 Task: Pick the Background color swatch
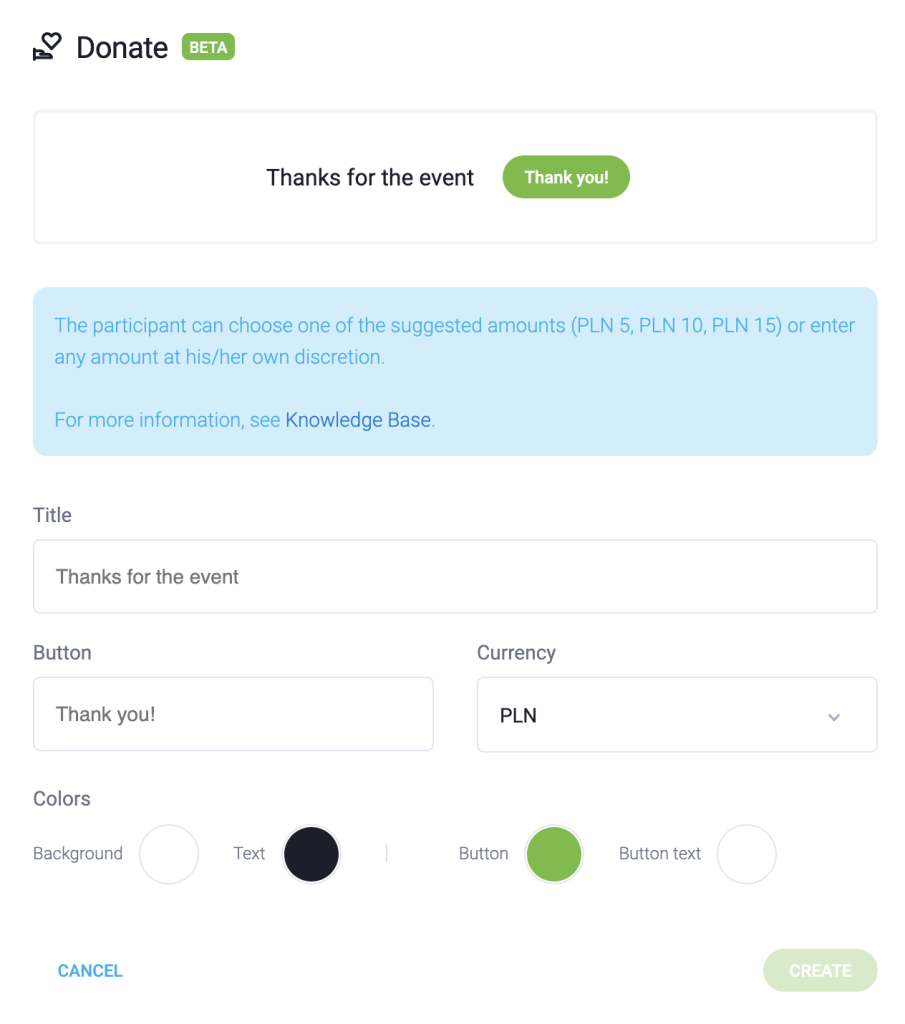click(x=169, y=854)
